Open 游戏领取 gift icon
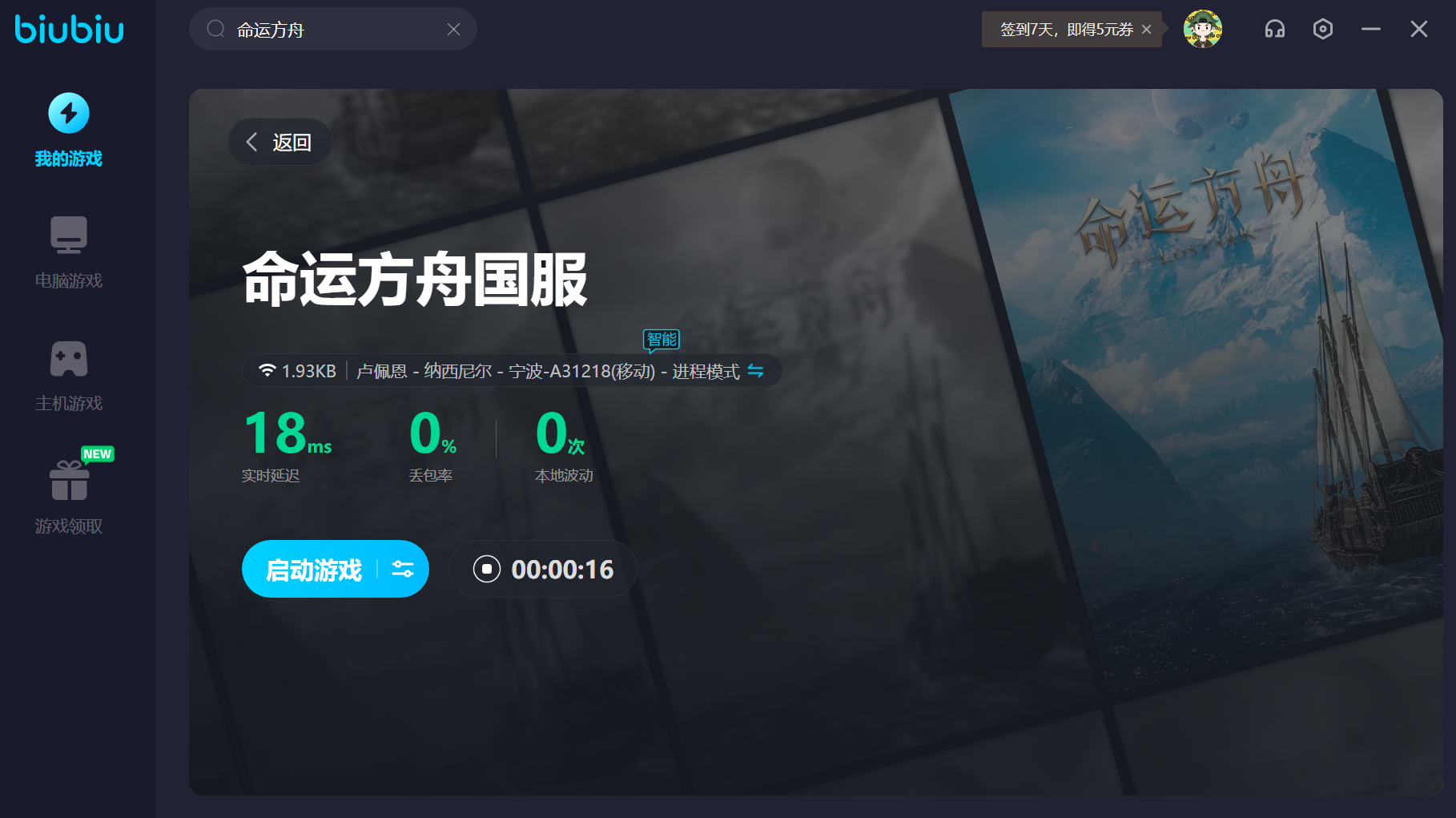 point(69,482)
